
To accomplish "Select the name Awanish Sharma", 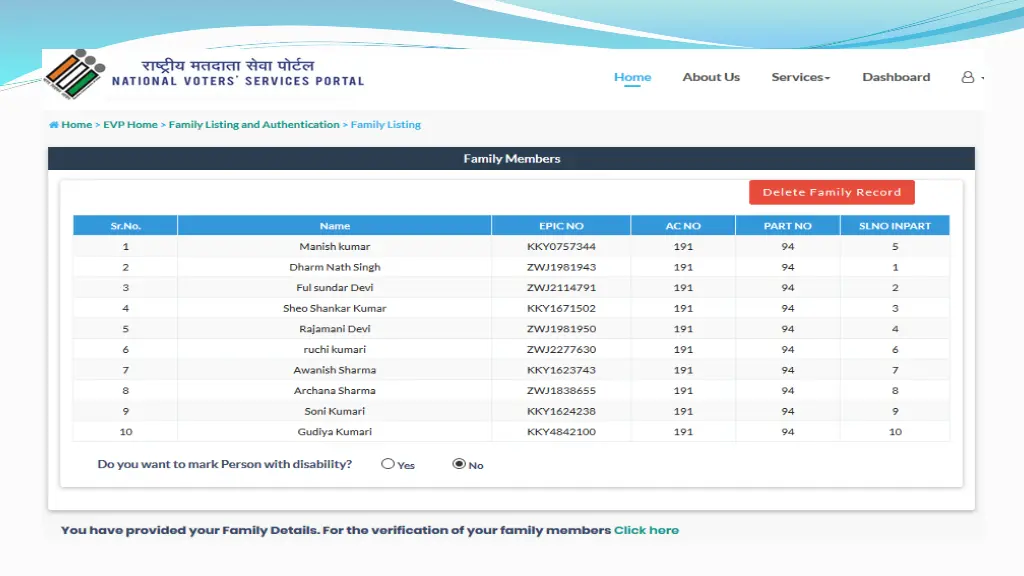I will tap(334, 370).
